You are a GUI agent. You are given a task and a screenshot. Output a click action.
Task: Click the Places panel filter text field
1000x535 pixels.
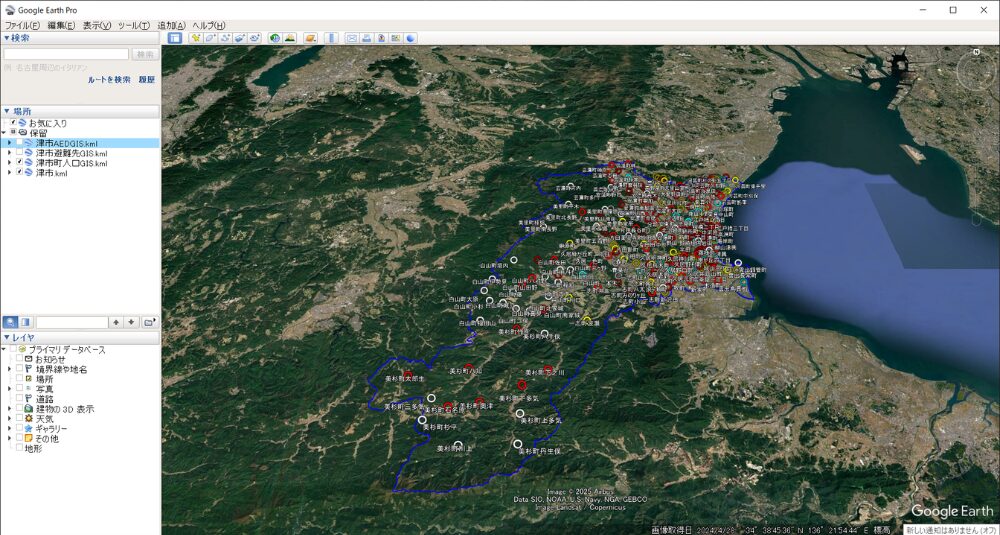click(72, 322)
